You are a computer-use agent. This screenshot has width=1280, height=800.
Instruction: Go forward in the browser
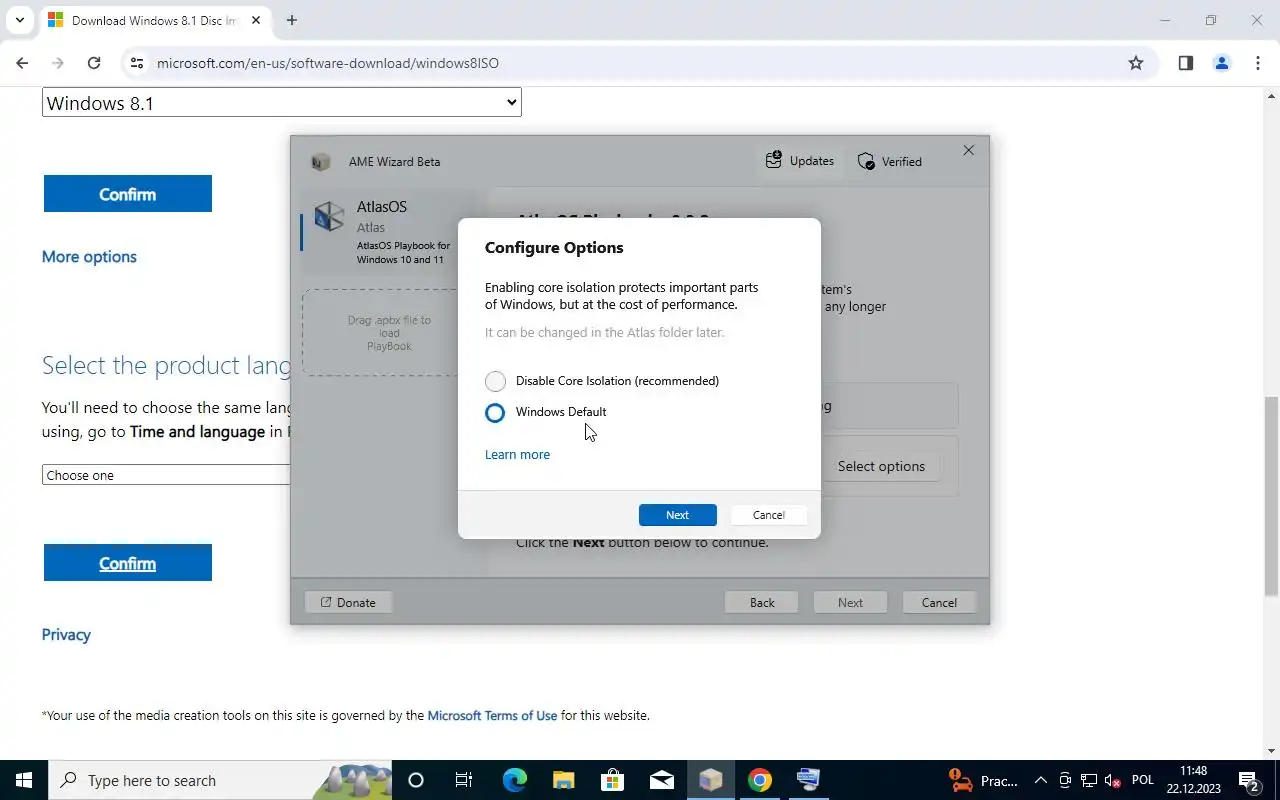tap(58, 63)
